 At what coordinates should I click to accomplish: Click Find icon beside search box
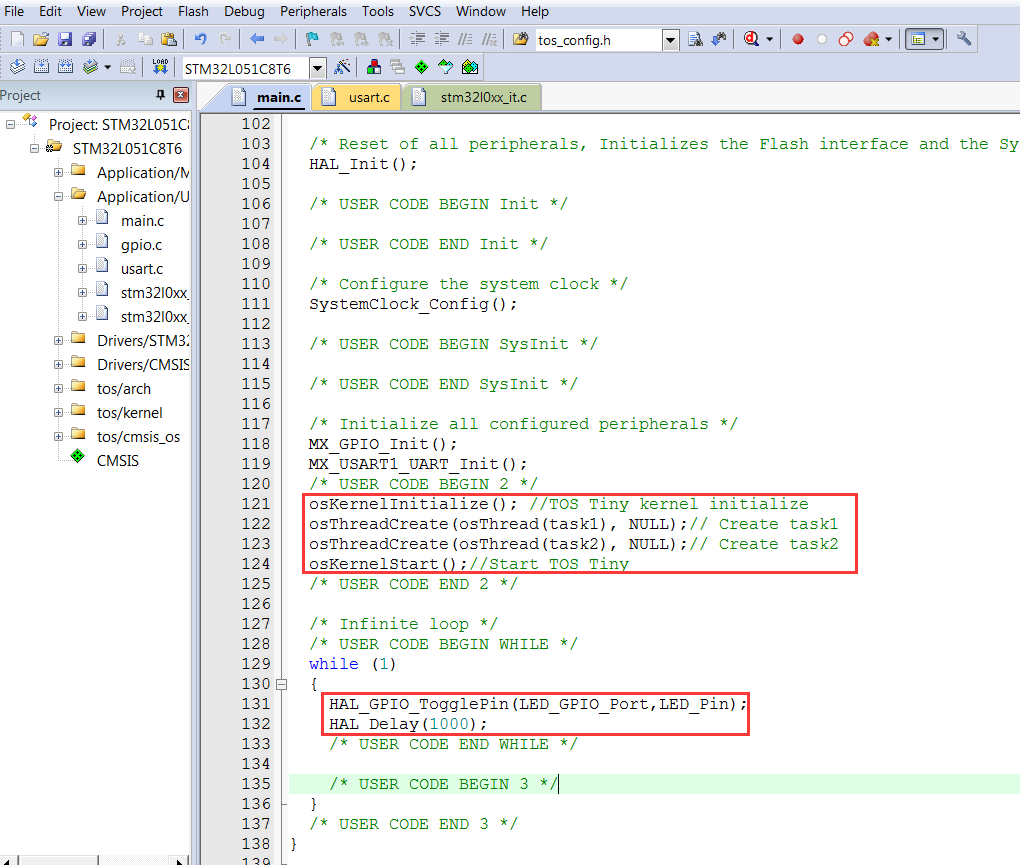[x=695, y=40]
